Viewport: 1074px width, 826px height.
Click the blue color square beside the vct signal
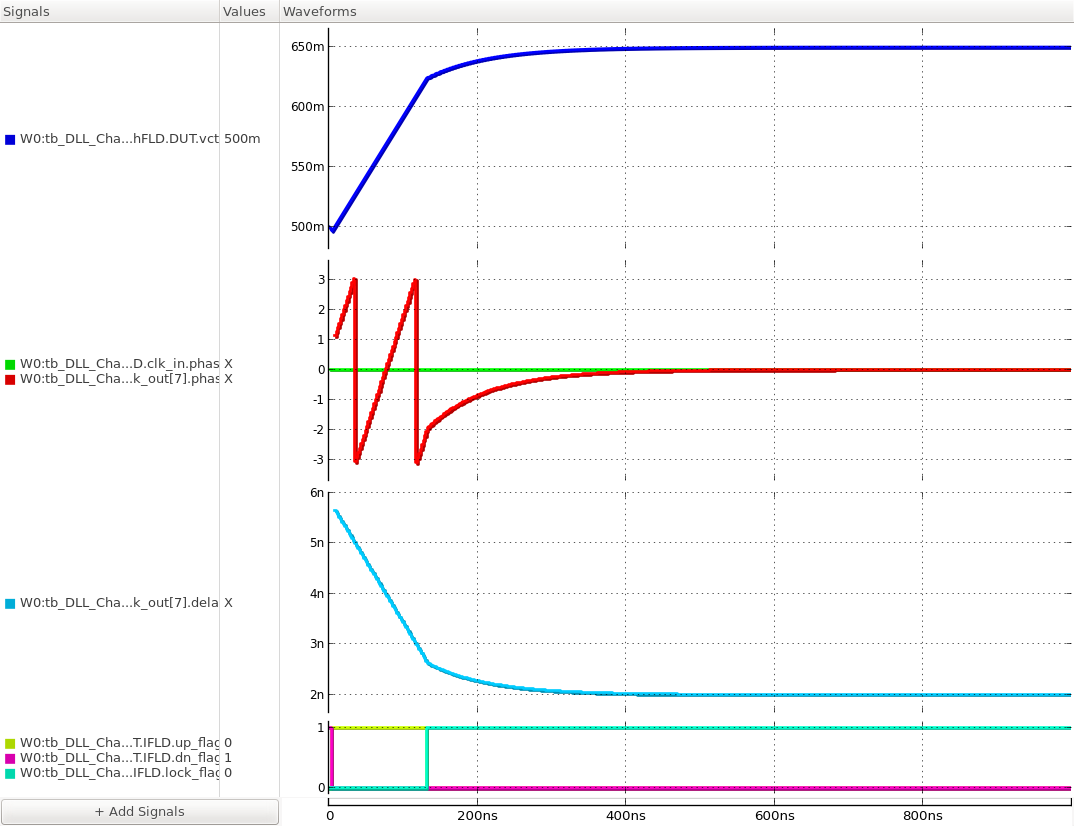pyautogui.click(x=9, y=139)
